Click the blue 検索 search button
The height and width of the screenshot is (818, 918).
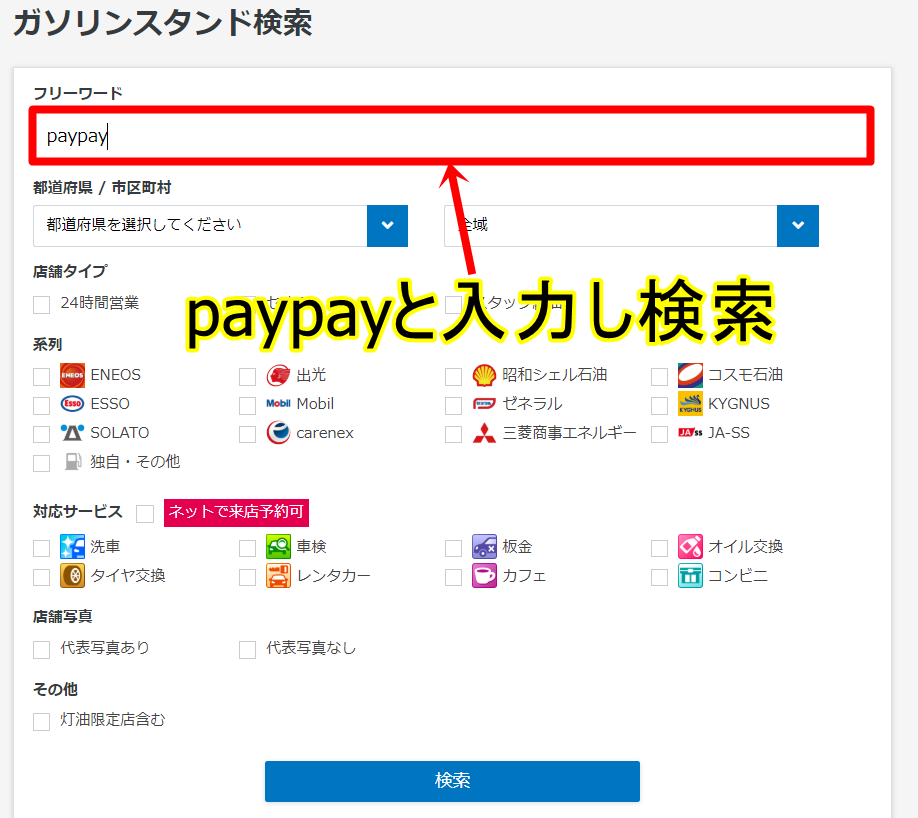coord(452,781)
